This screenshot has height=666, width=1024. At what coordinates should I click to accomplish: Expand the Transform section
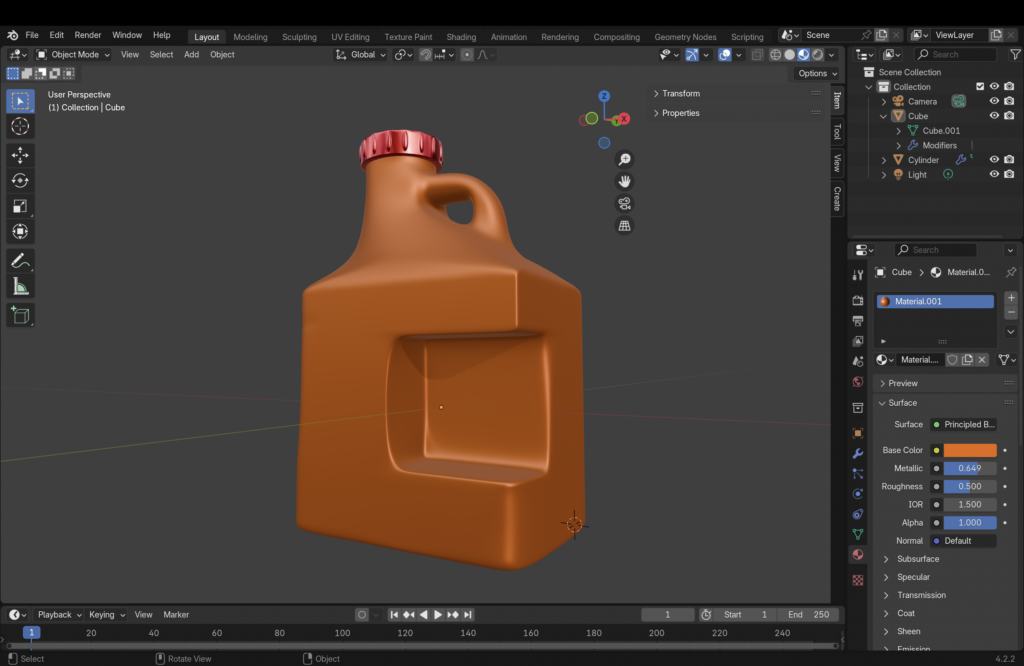coord(680,94)
